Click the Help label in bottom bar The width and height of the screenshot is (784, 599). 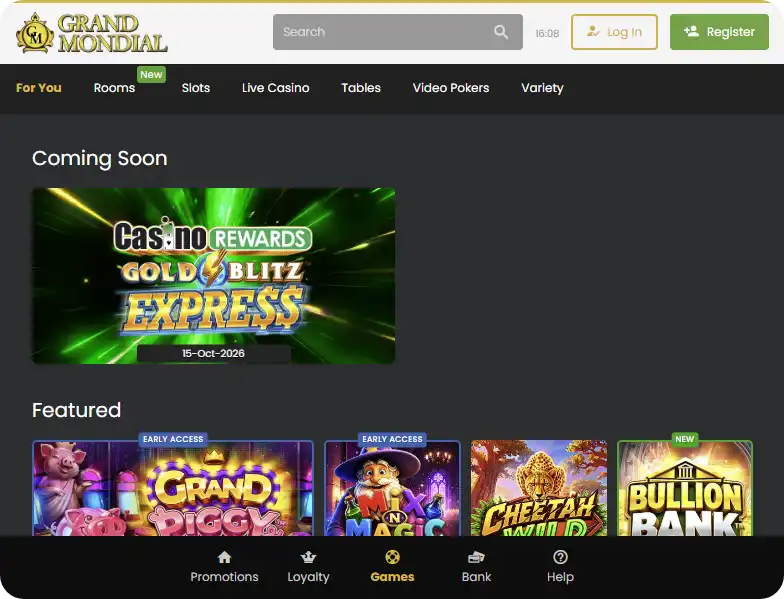(560, 577)
